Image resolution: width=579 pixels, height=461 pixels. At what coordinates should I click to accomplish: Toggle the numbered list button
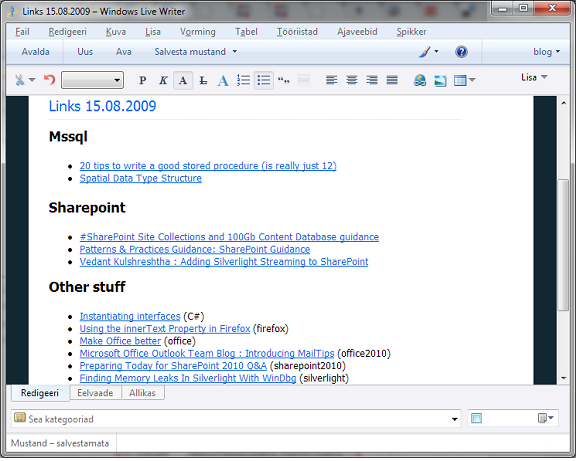(x=243, y=80)
